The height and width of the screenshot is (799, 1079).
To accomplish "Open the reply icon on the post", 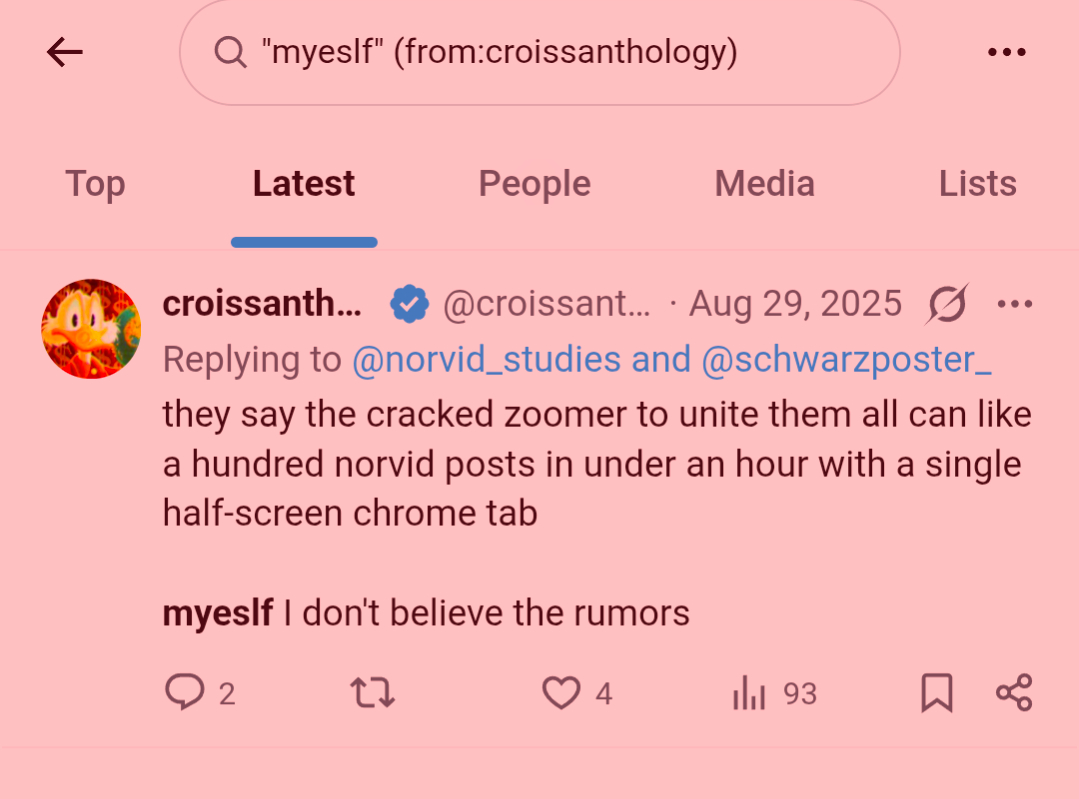I will click(184, 692).
